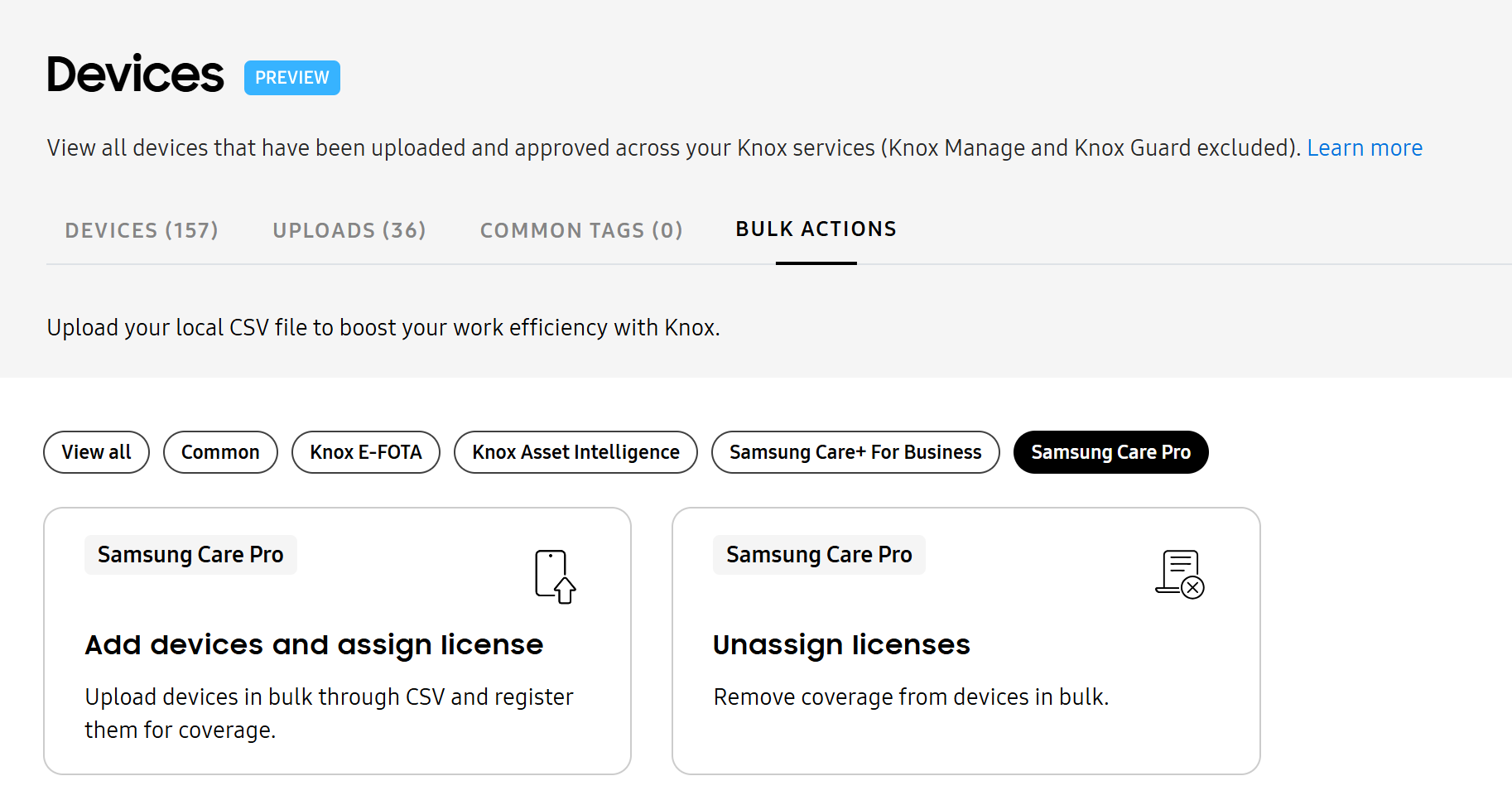Filter by Knox E-FOTA chip
Image resolution: width=1512 pixels, height=805 pixels.
[366, 452]
